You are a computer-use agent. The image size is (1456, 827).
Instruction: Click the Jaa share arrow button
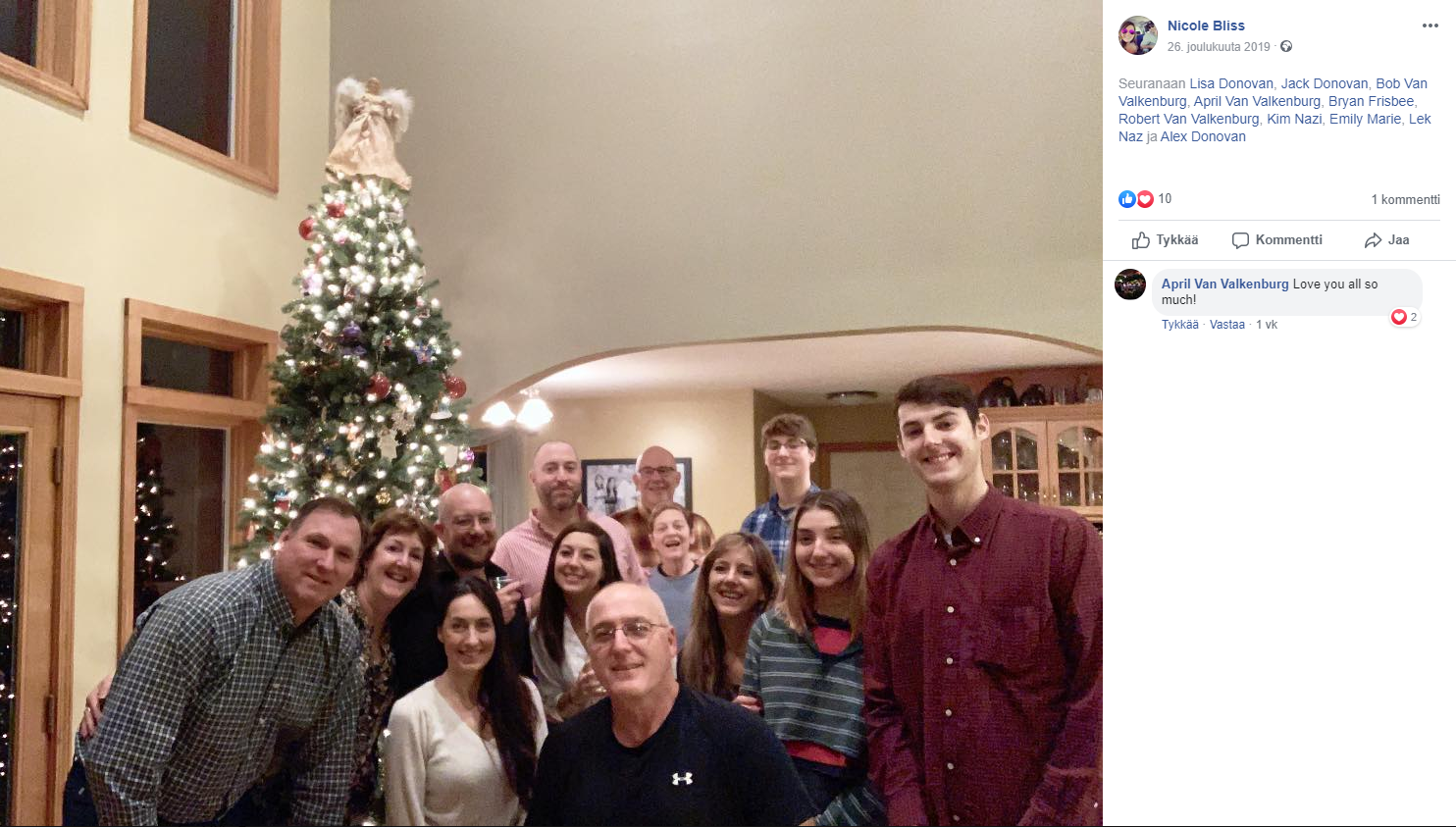(x=1386, y=240)
